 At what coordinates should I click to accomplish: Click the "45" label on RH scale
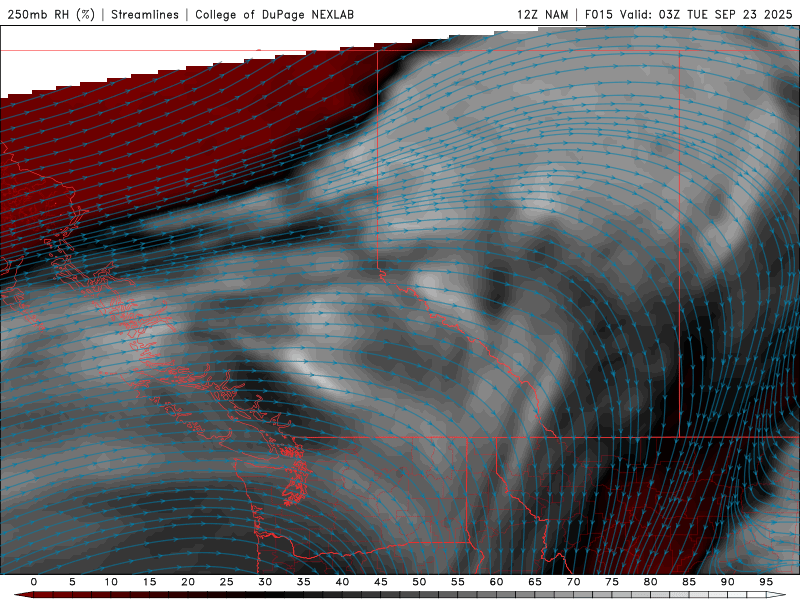[381, 582]
